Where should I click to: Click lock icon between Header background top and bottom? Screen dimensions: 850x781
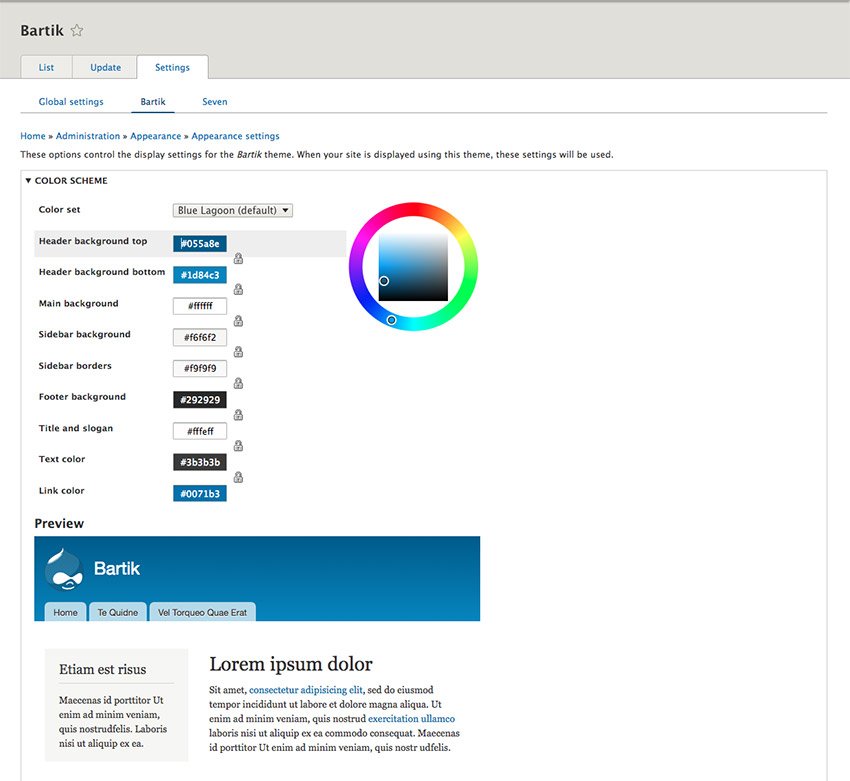click(x=238, y=259)
